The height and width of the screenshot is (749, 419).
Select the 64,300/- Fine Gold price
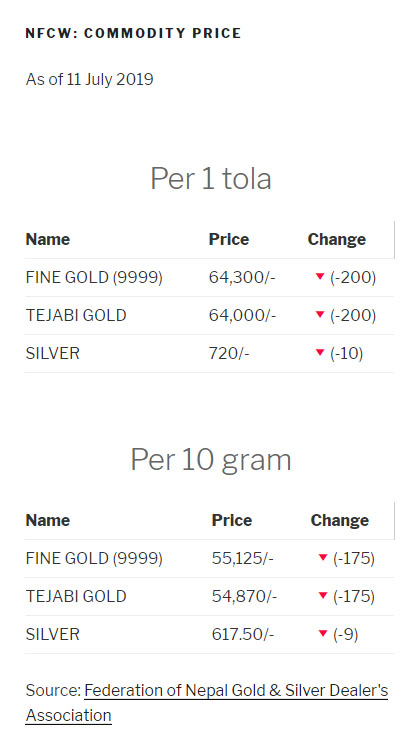[242, 277]
